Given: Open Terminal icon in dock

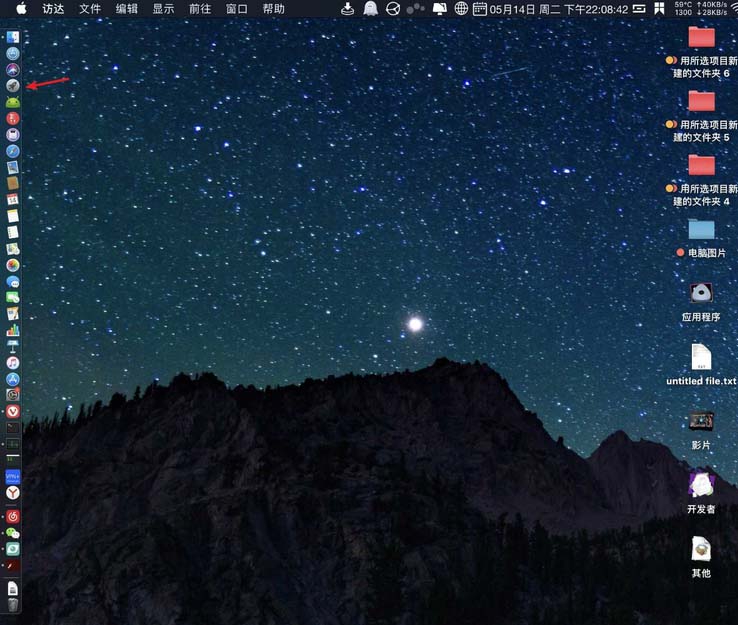Looking at the screenshot, I should click(13, 428).
